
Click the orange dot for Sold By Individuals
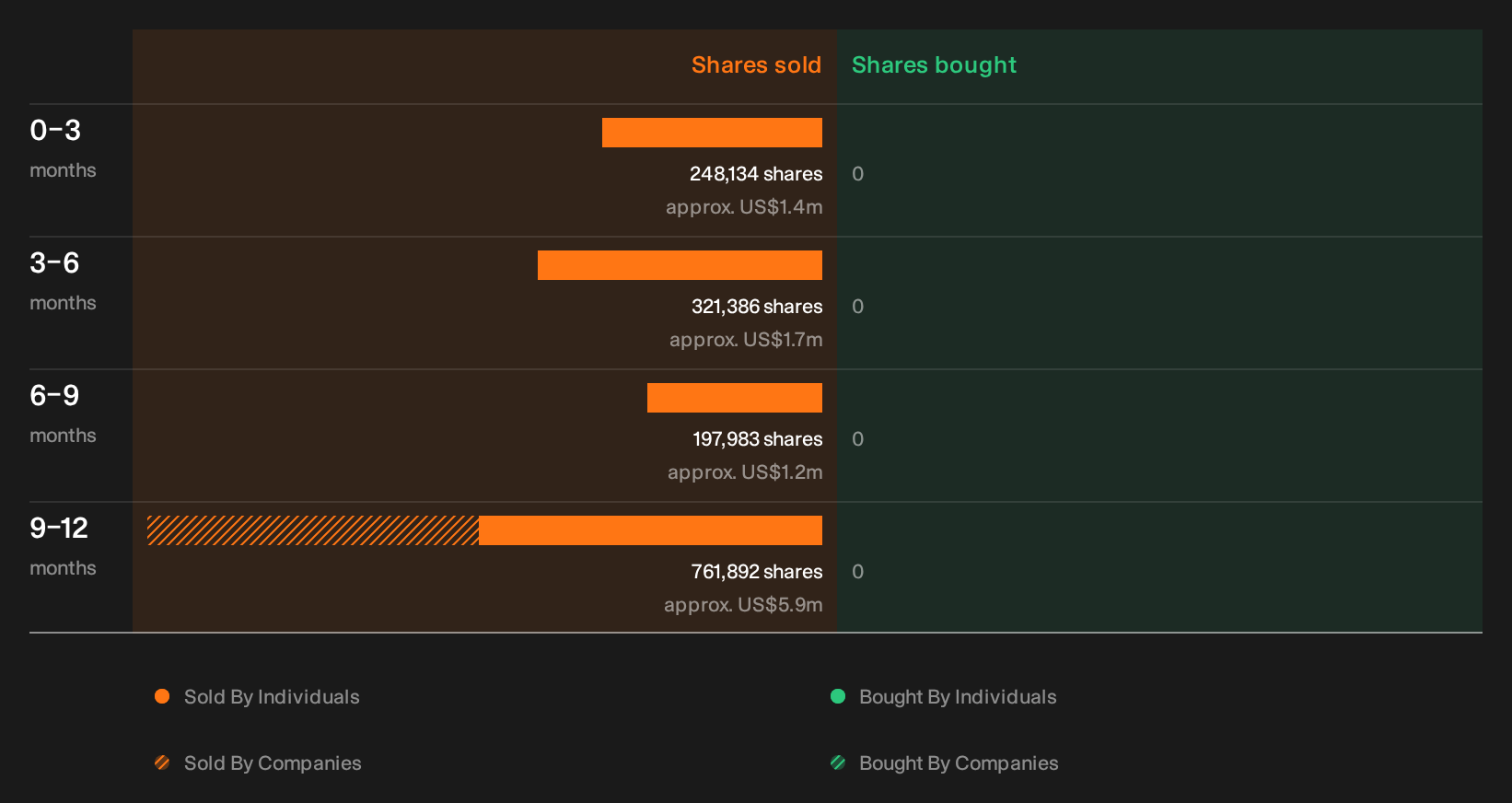[162, 696]
